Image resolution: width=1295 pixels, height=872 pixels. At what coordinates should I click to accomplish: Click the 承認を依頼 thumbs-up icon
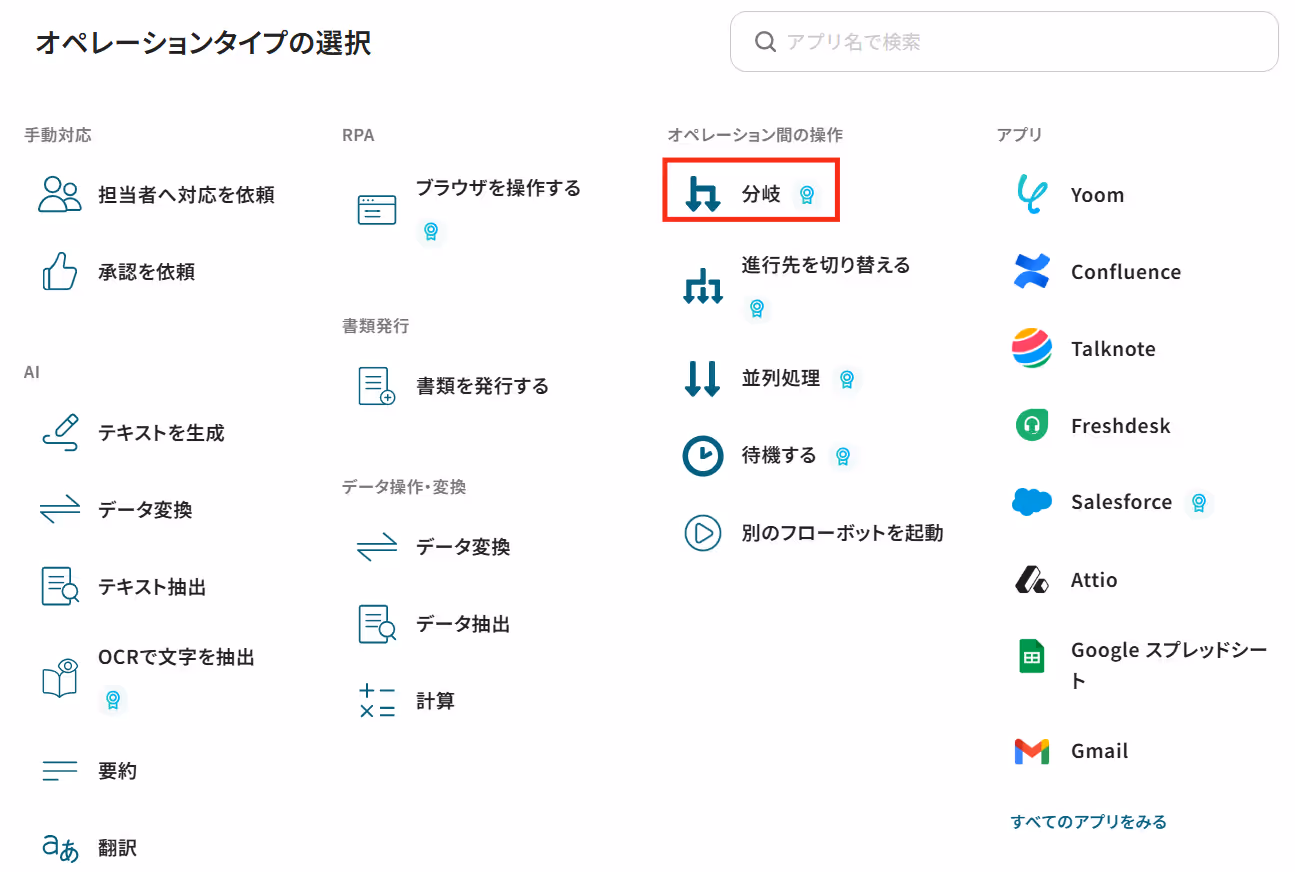coord(60,271)
